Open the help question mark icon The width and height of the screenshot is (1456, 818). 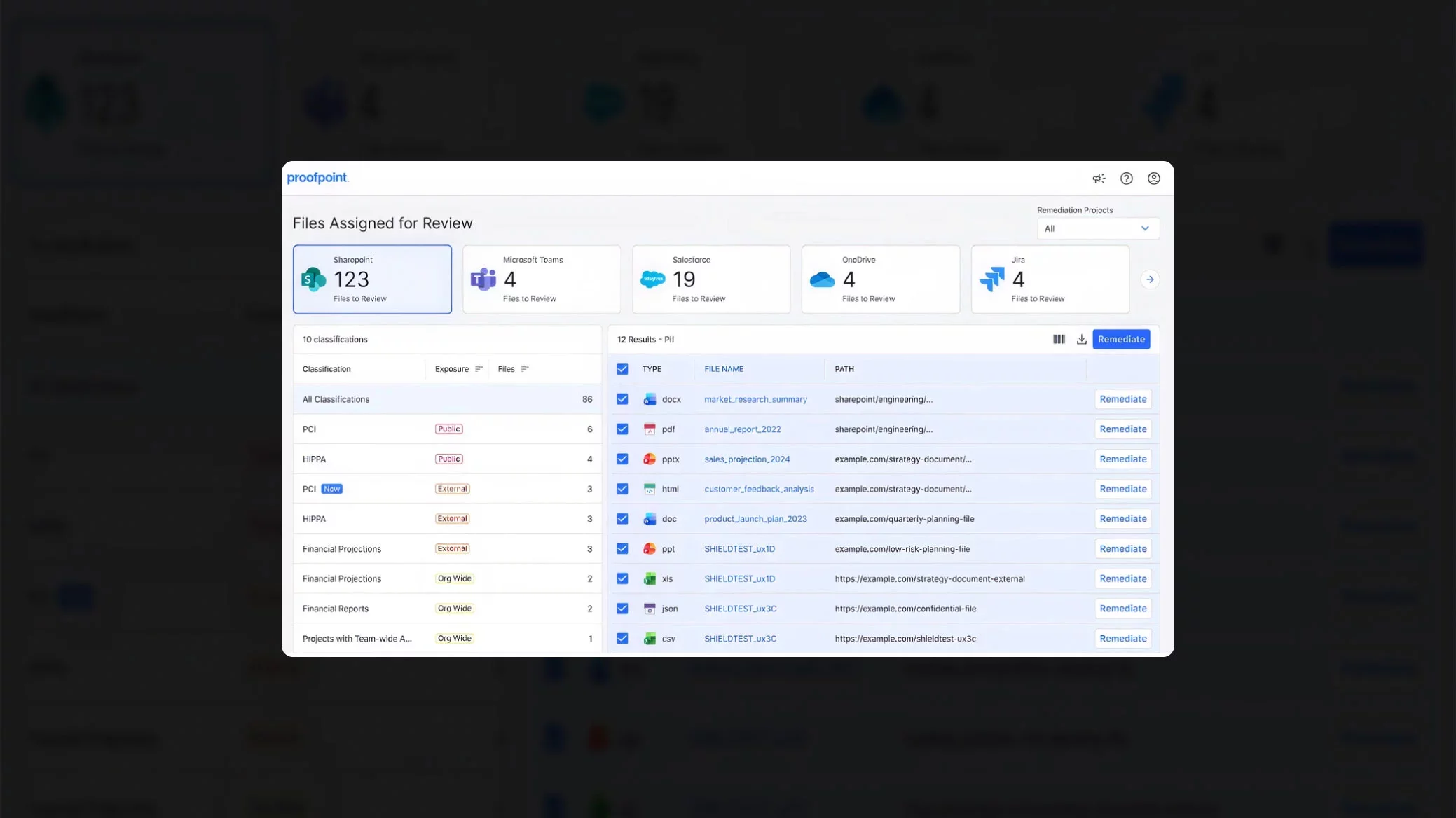tap(1126, 179)
